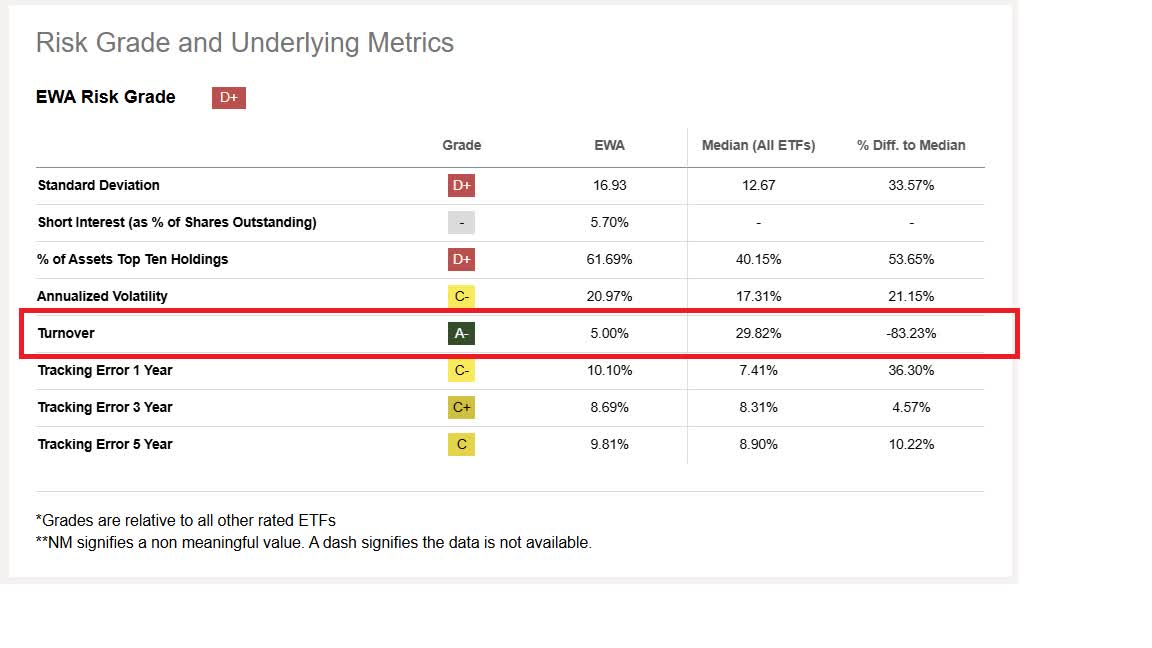Click the Annualized Volatility C- grade badge
This screenshot has width=1152, height=648.
[x=461, y=296]
